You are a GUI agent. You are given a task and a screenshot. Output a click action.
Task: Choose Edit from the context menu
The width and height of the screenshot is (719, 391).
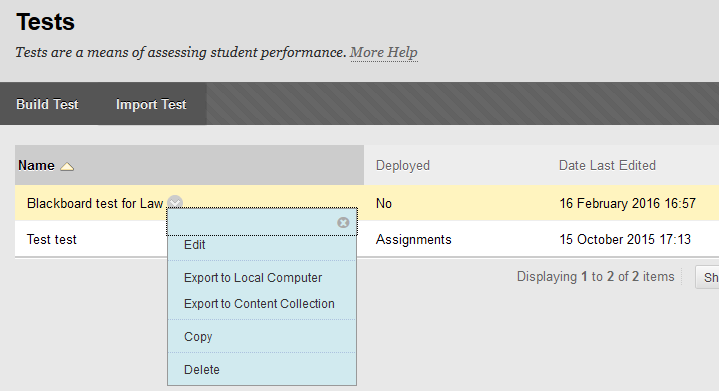[194, 245]
